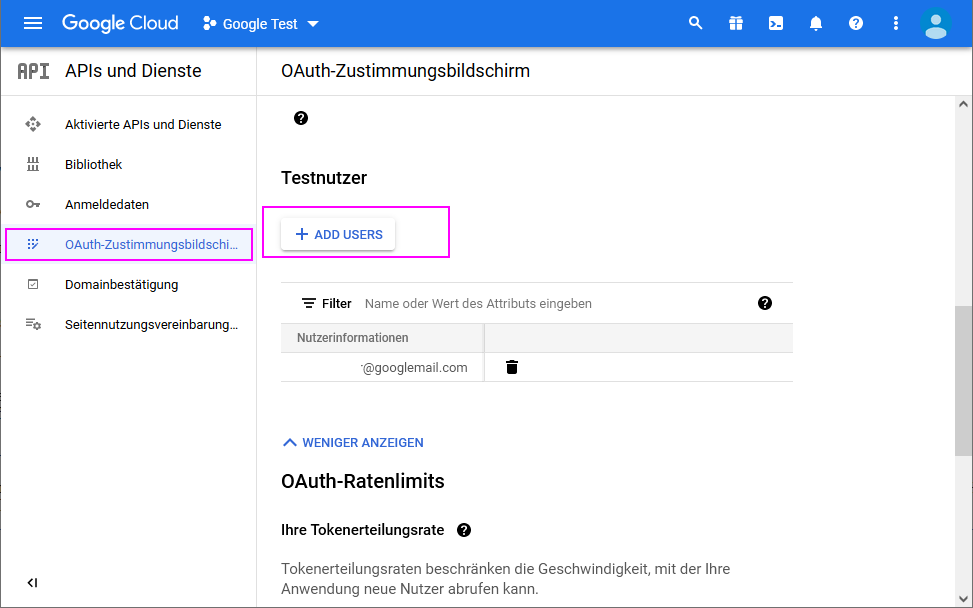The width and height of the screenshot is (973, 608).
Task: Select OAuth-Zustimmungsbildschirm in sidebar
Action: click(x=128, y=244)
